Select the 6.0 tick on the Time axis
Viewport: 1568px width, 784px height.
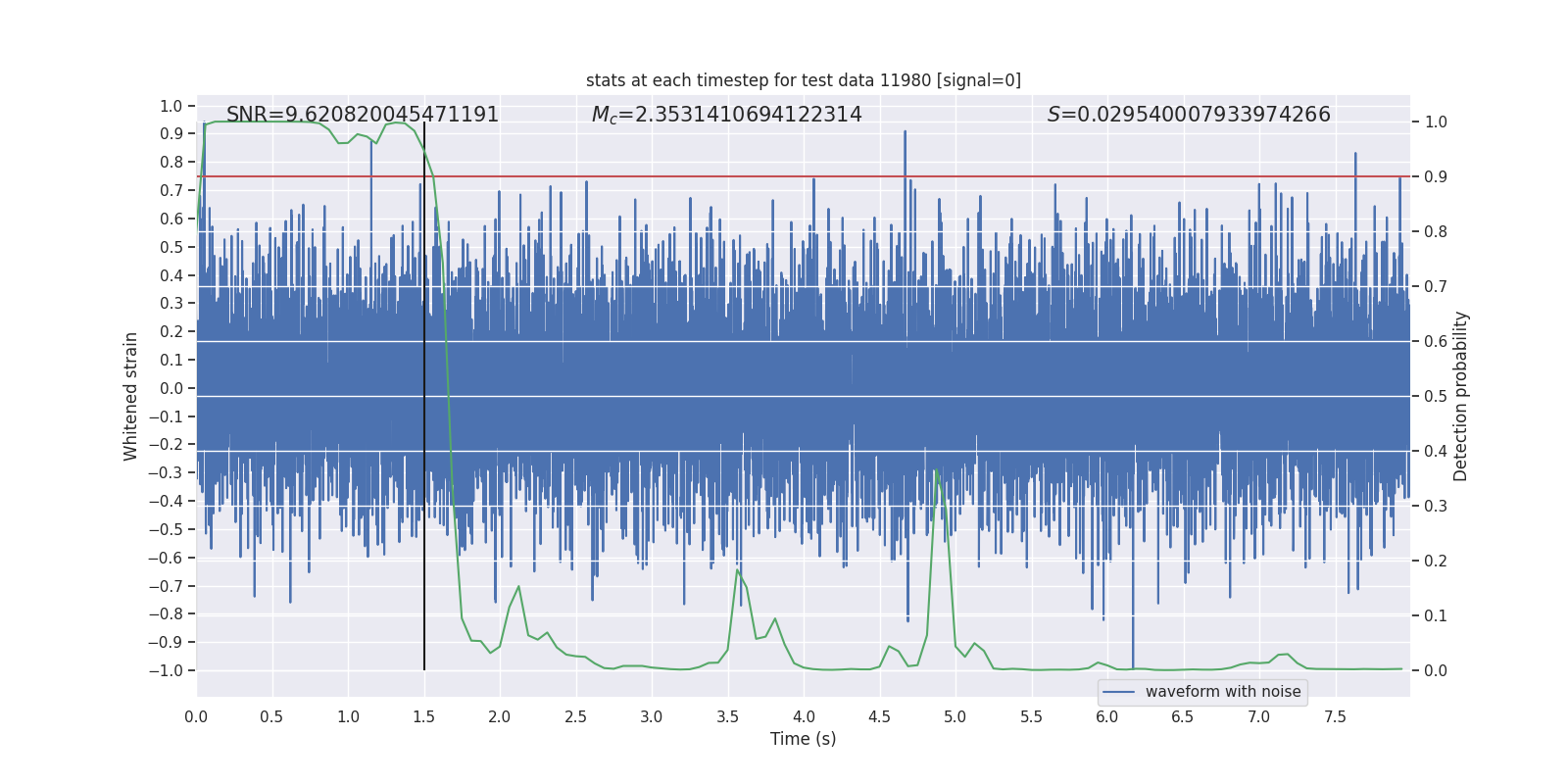pyautogui.click(x=1107, y=716)
